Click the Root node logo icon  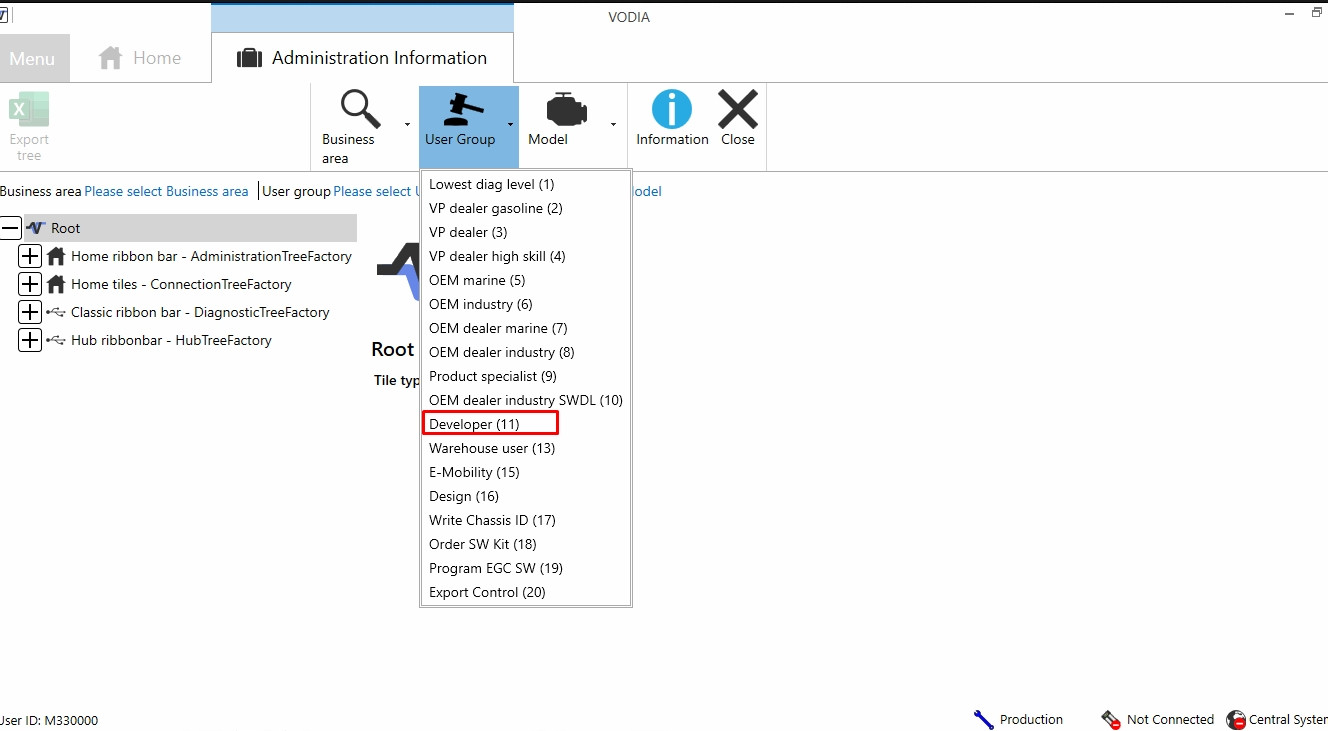click(x=36, y=228)
